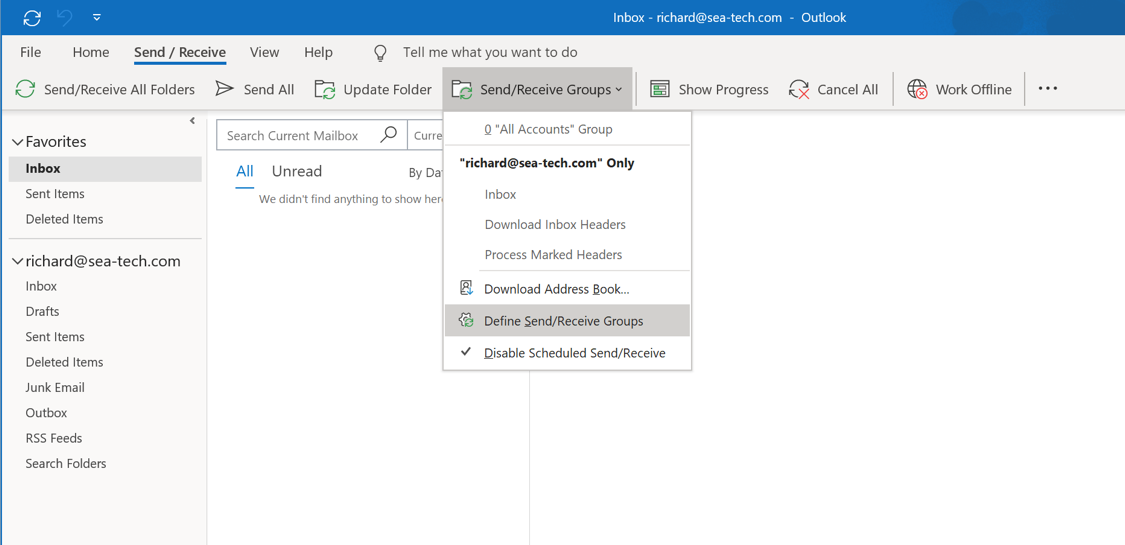Open the ribbon overflow three-dots menu
1125x545 pixels.
tap(1048, 89)
